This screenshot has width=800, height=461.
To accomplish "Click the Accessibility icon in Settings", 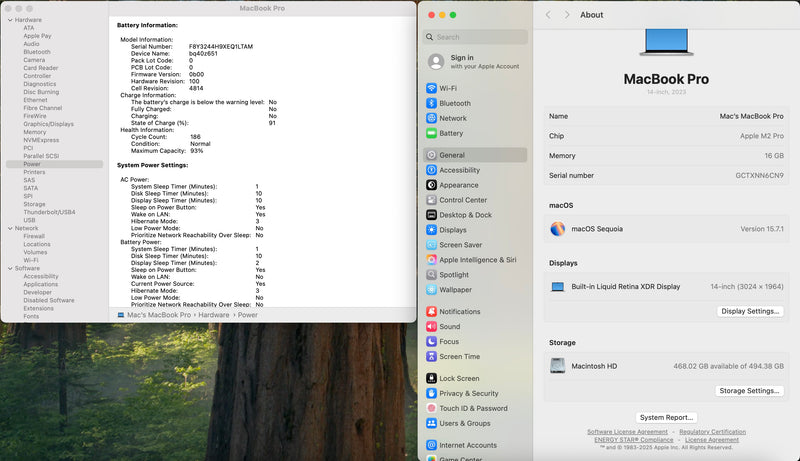I will [431, 170].
